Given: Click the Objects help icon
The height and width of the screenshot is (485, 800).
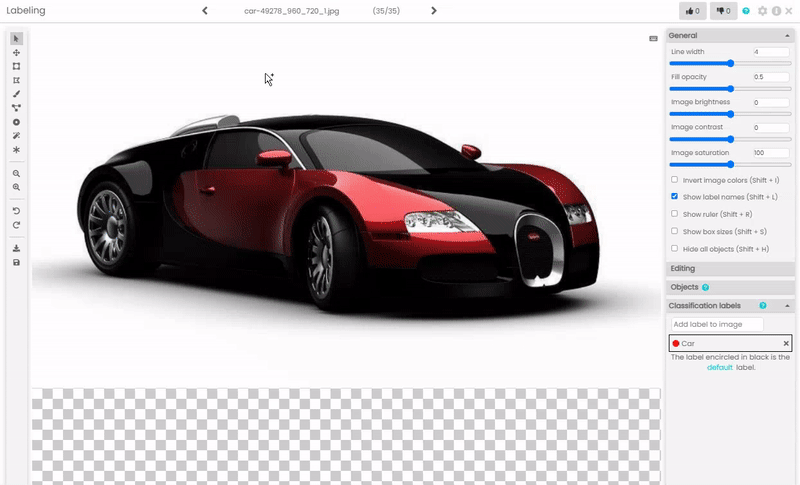Looking at the screenshot, I should pos(706,287).
